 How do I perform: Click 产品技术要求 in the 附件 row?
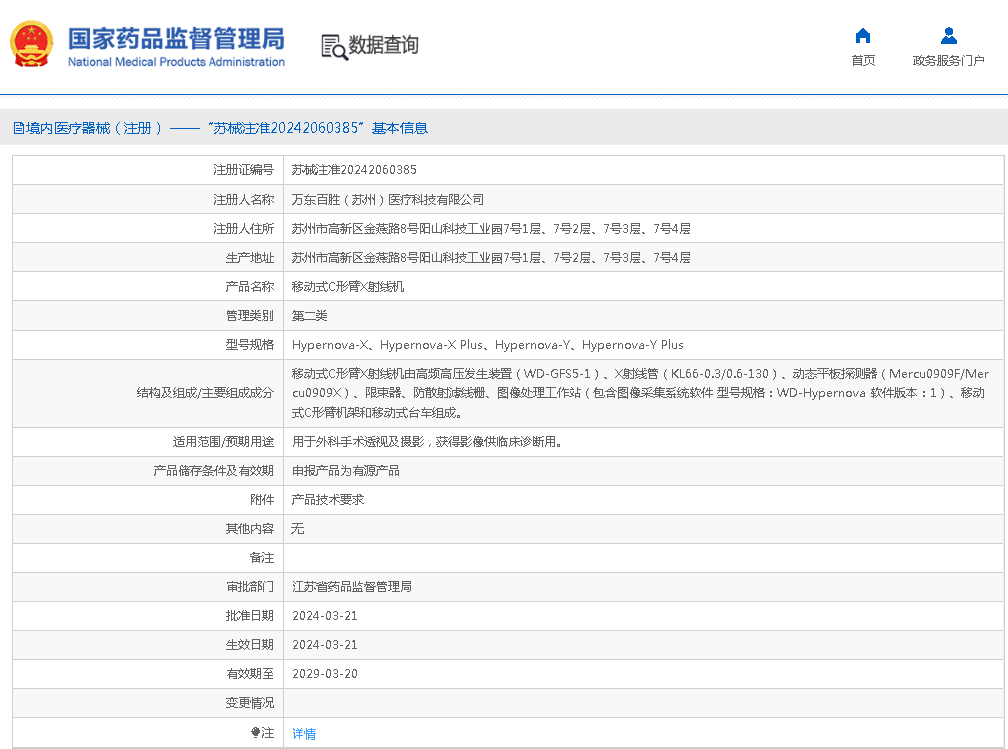point(327,499)
